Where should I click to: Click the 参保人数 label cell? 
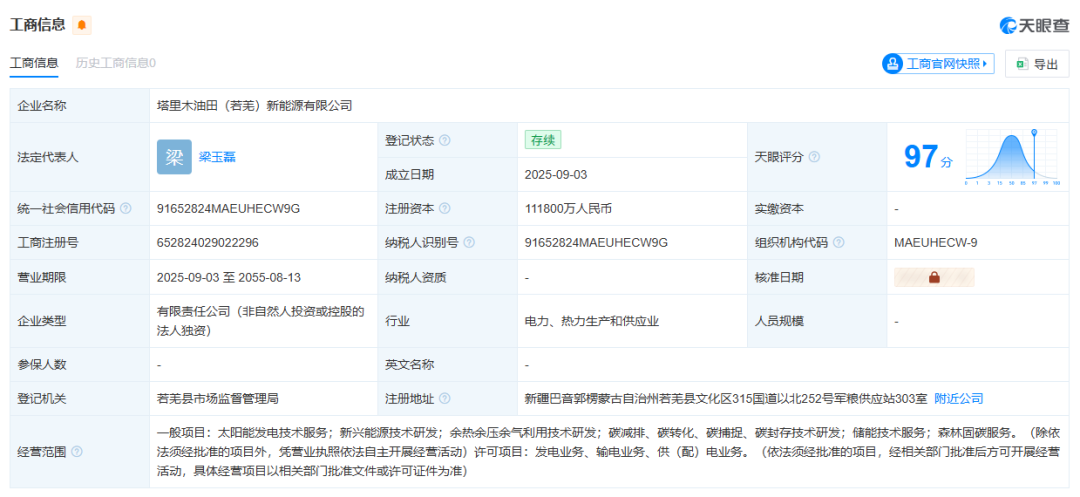coord(80,365)
